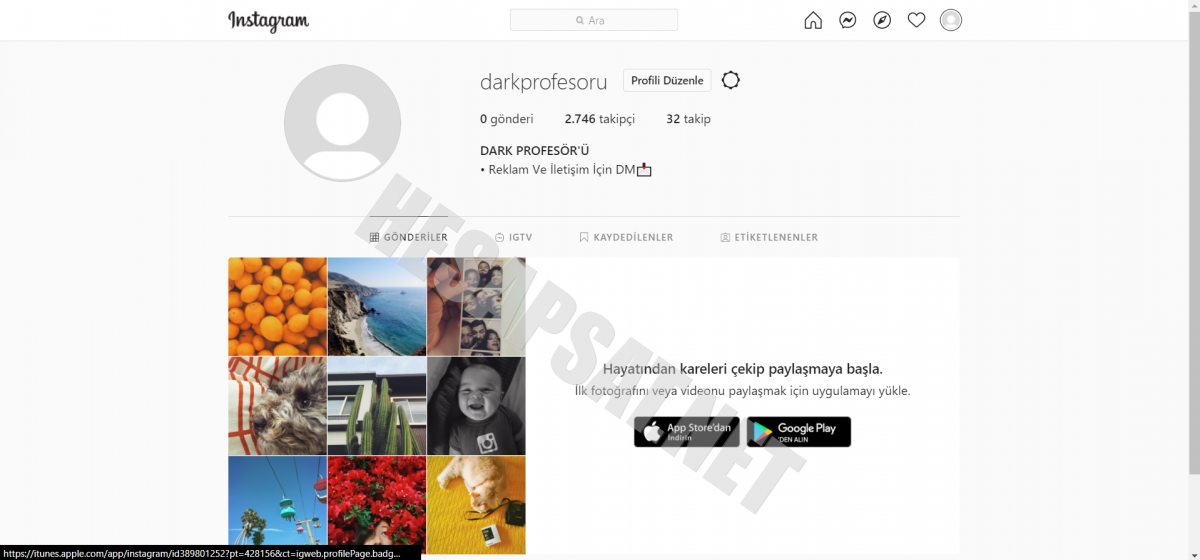Image resolution: width=1200 pixels, height=560 pixels.
Task: Open the home feed icon
Action: tap(813, 20)
